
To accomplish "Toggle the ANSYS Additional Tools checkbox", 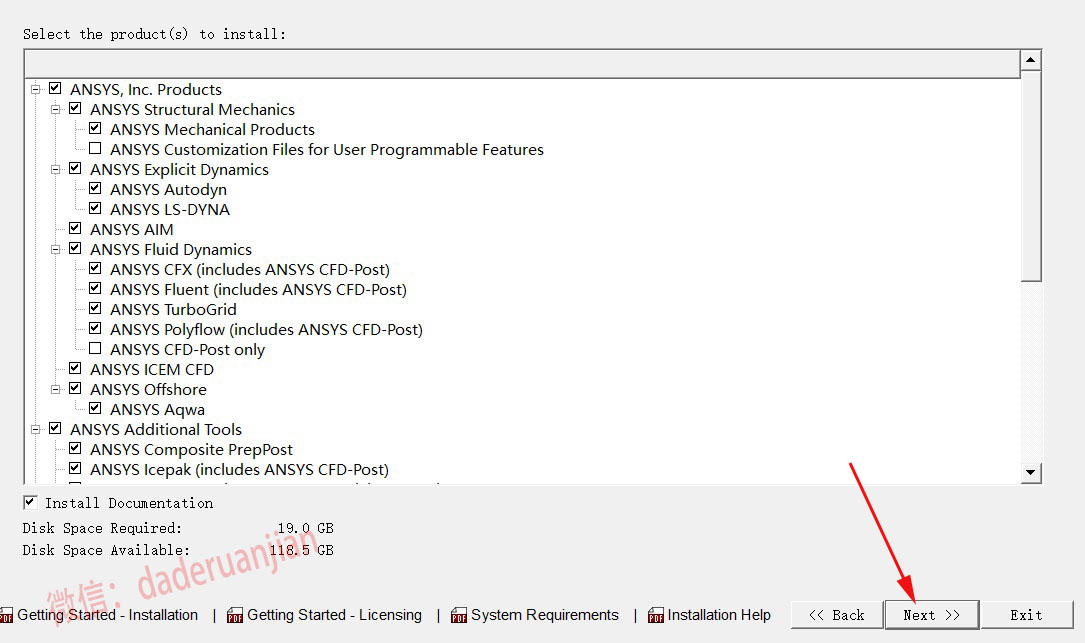I will click(55, 429).
